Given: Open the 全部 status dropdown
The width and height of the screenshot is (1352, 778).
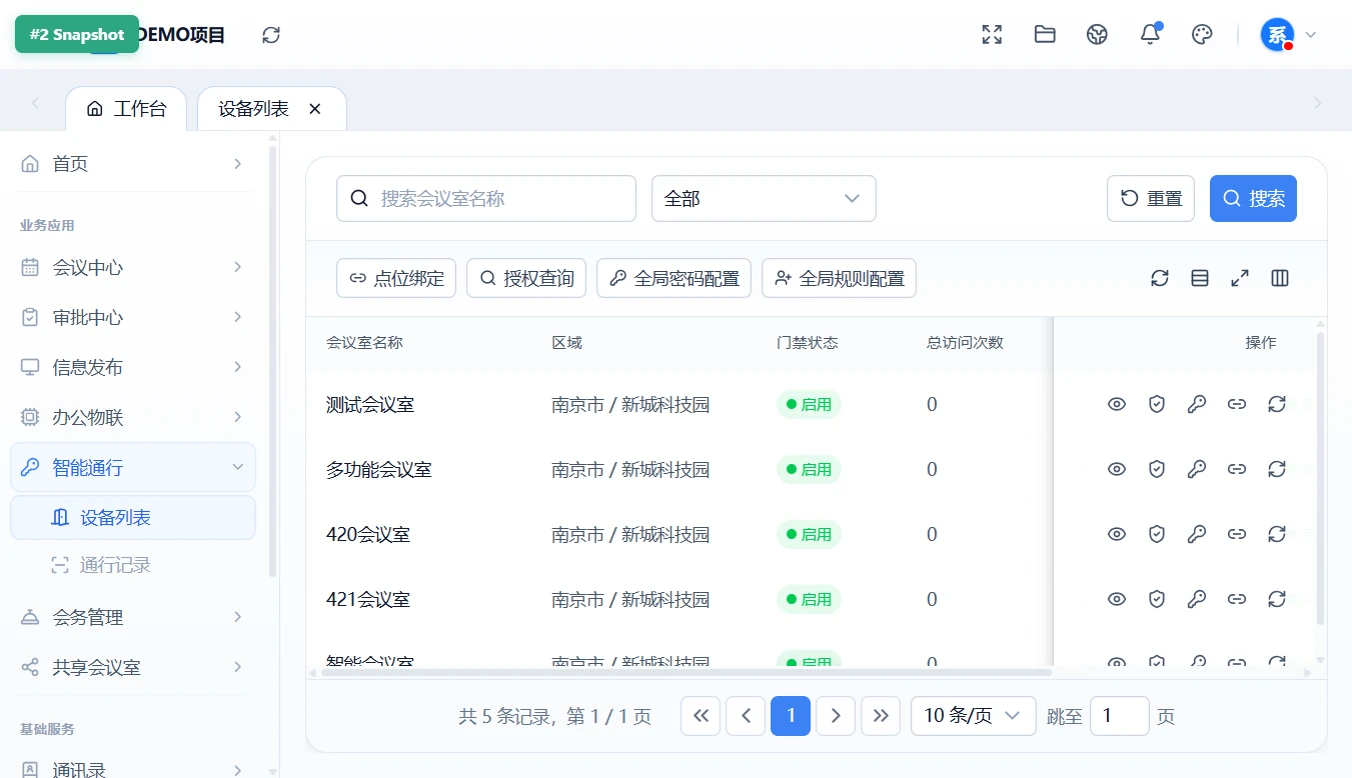Looking at the screenshot, I should pyautogui.click(x=764, y=199).
